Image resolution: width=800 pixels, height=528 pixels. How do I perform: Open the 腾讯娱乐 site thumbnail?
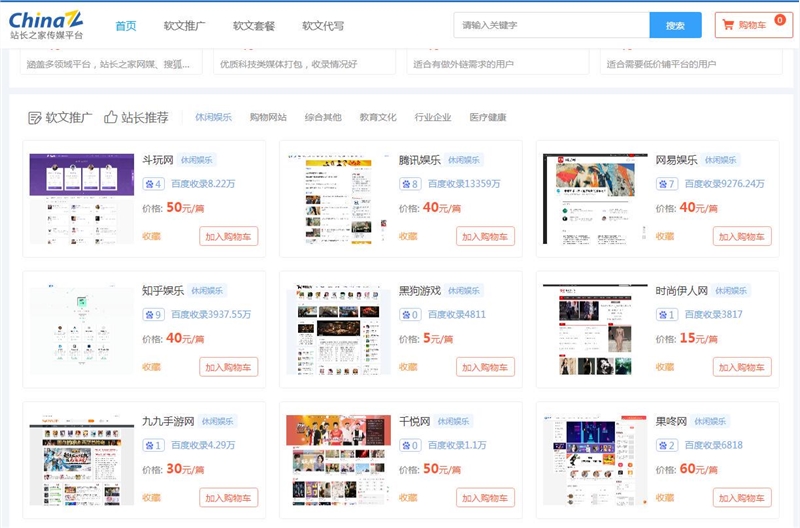338,199
